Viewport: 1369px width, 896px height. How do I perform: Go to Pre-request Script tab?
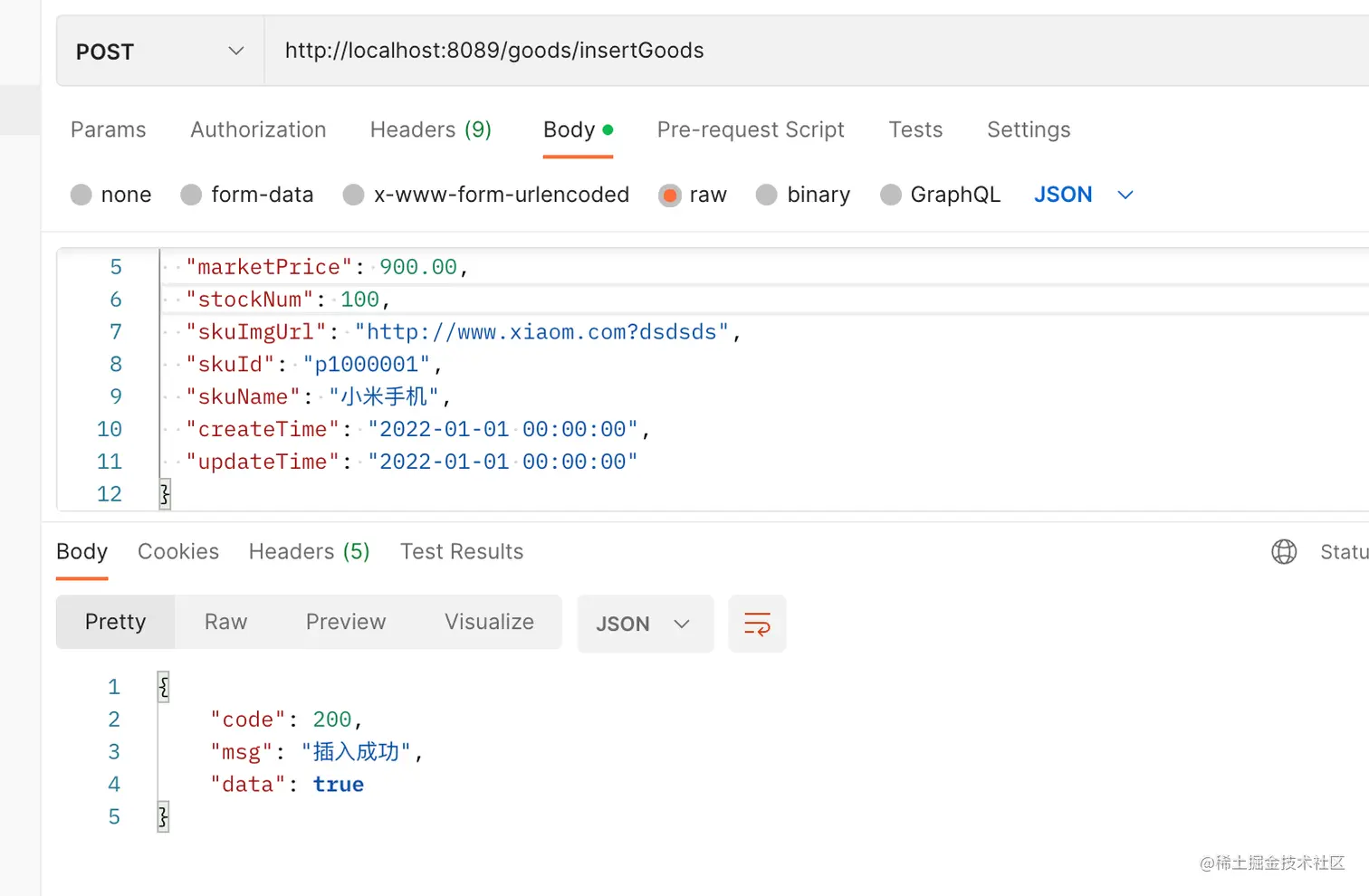(x=751, y=129)
